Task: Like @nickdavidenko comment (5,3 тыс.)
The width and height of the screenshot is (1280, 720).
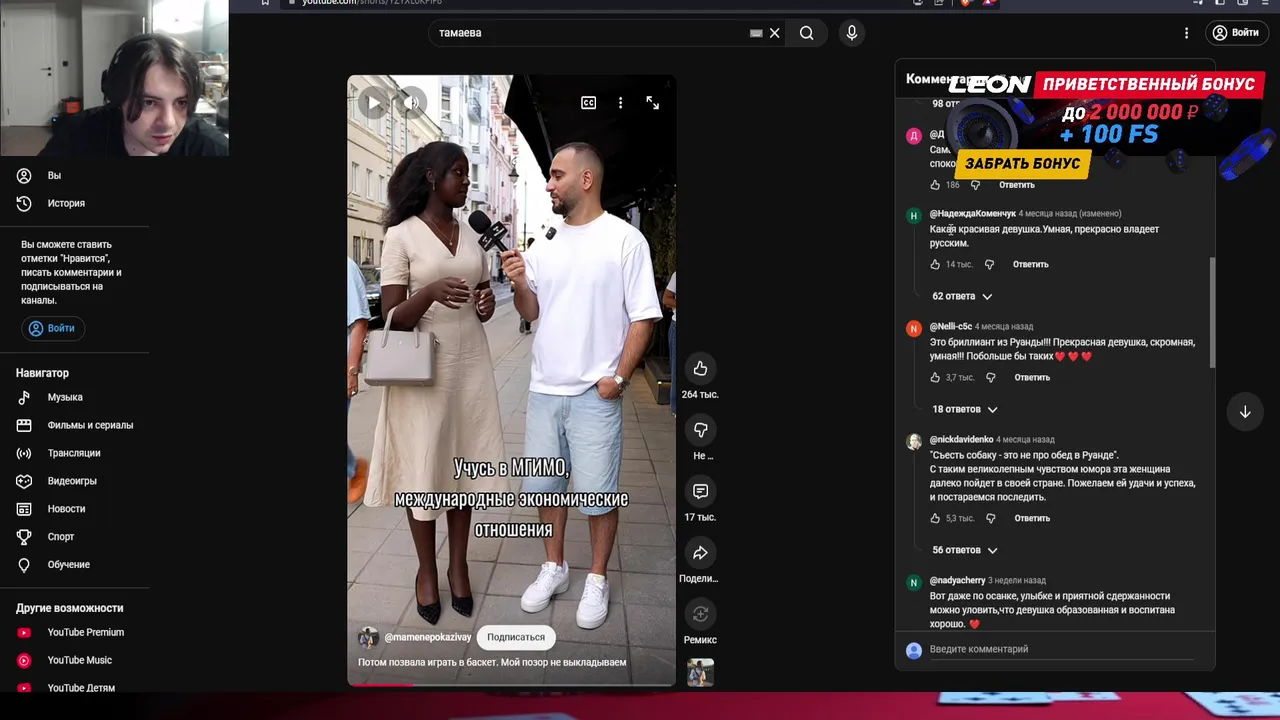Action: point(935,518)
